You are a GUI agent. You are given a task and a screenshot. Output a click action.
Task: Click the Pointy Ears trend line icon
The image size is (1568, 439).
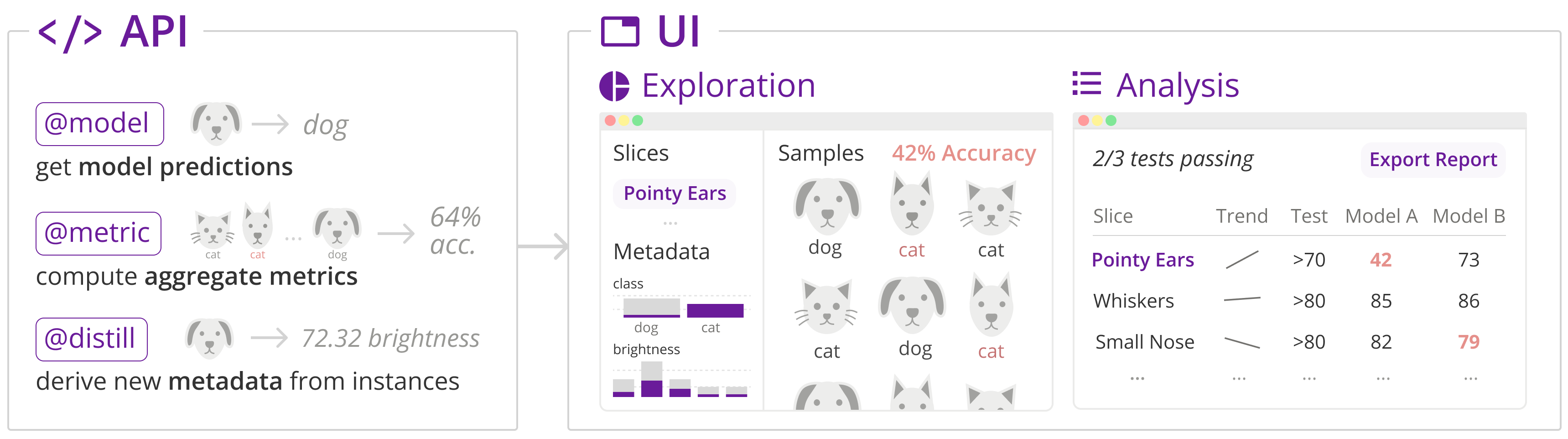[1242, 260]
